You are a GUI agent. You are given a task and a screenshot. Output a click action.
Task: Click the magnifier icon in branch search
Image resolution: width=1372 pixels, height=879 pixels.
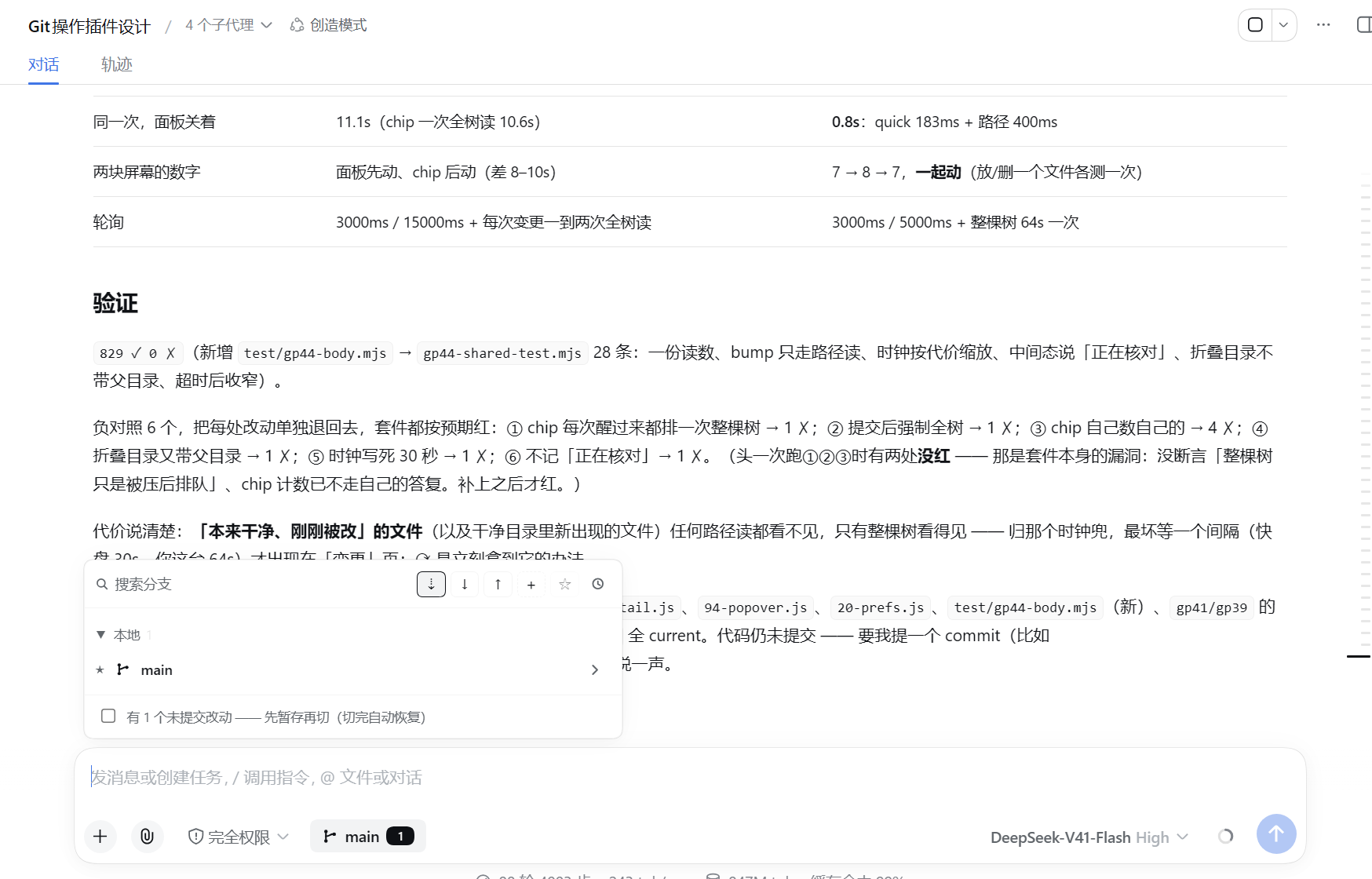point(102,584)
